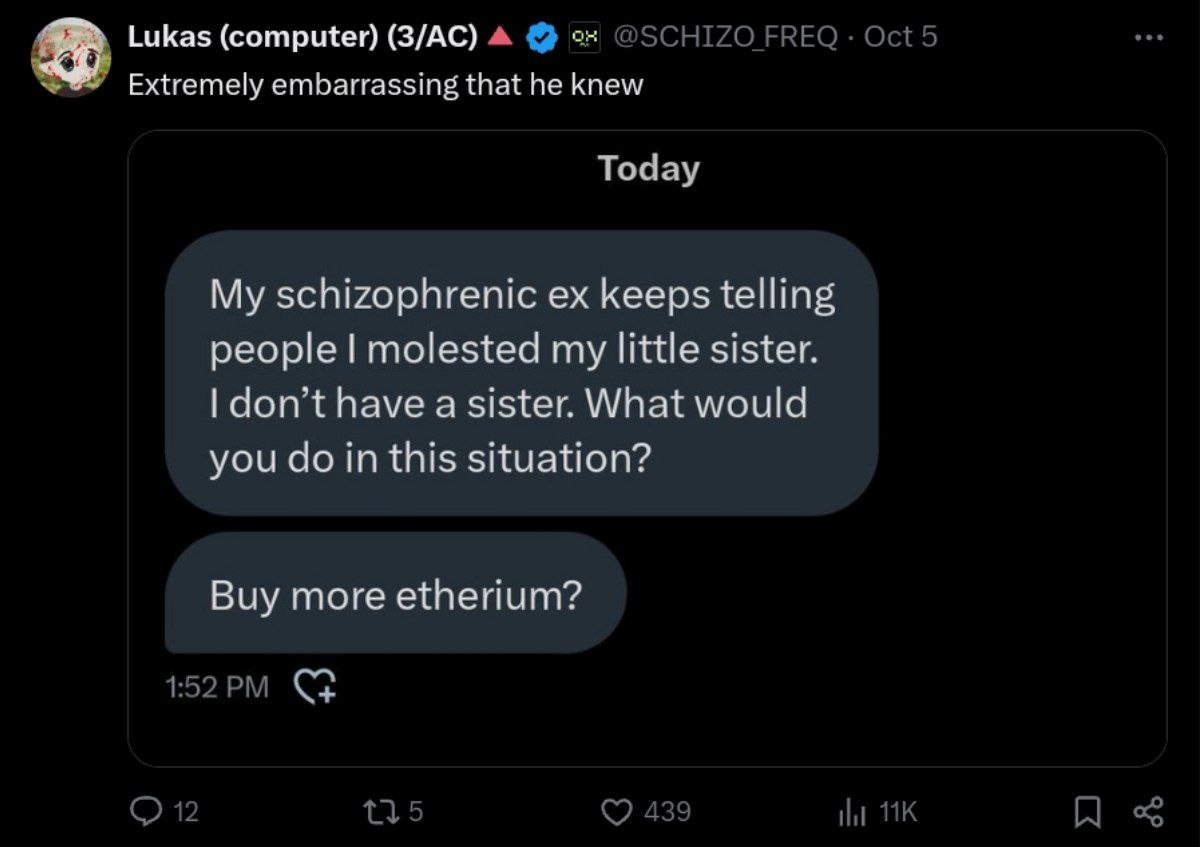Click the add reaction heart-plus icon
The image size is (1200, 847).
[x=316, y=685]
